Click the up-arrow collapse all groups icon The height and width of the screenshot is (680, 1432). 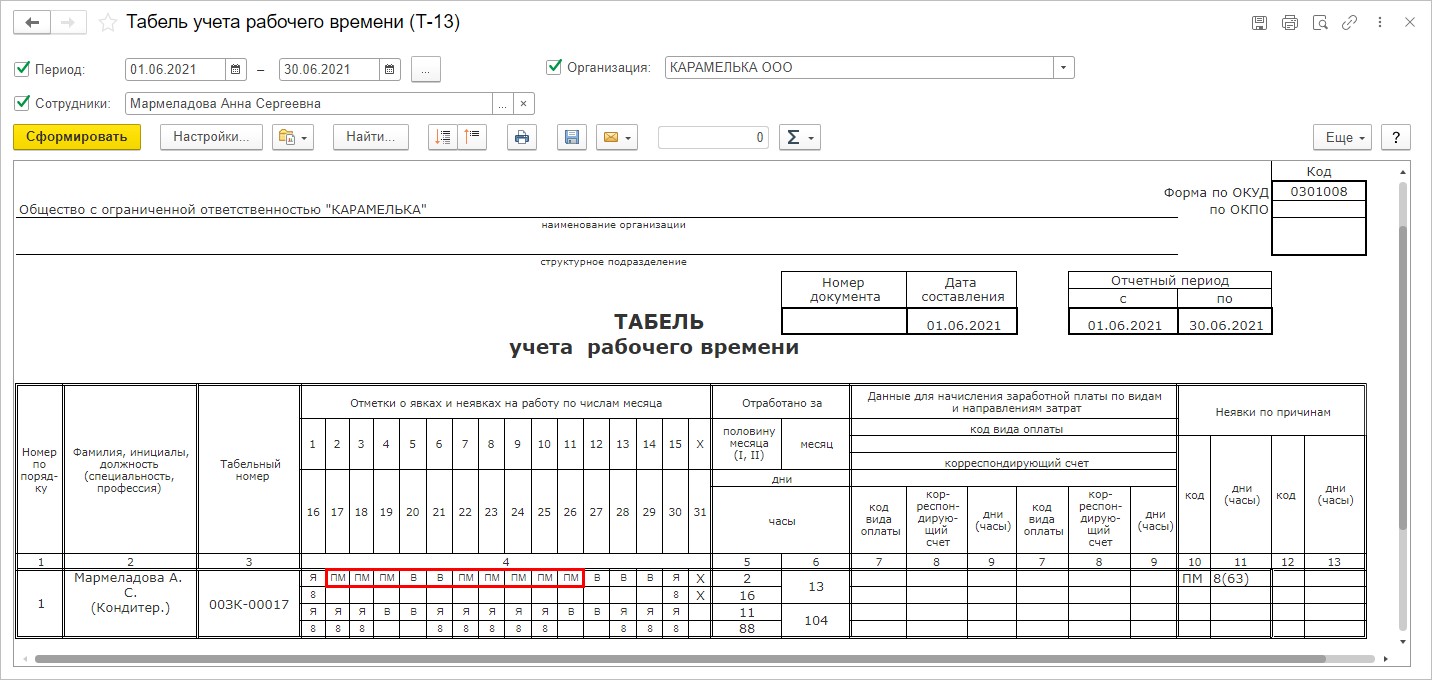[x=472, y=138]
